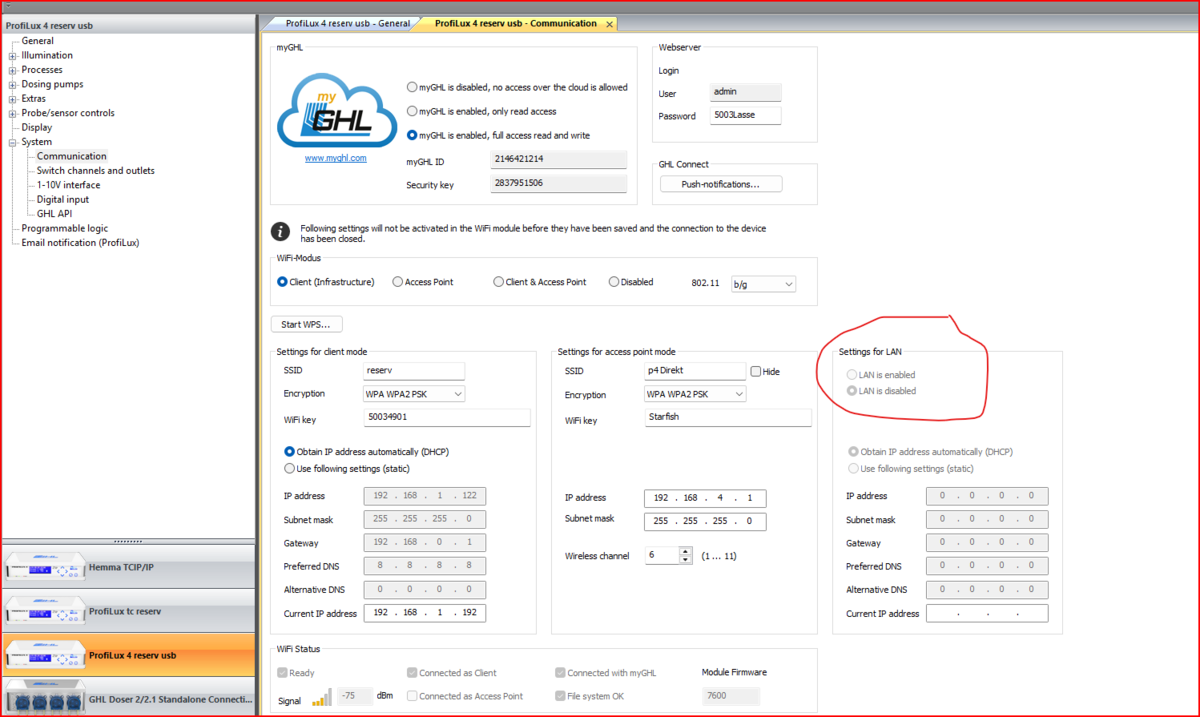1200x717 pixels.
Task: Click the myGHL cloud logo
Action: point(336,111)
